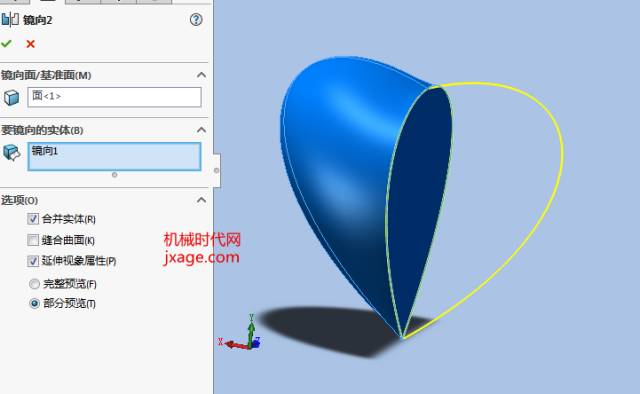640x394 pixels.
Task: Collapse the 要镜向的实体(B) section
Action: (x=201, y=130)
